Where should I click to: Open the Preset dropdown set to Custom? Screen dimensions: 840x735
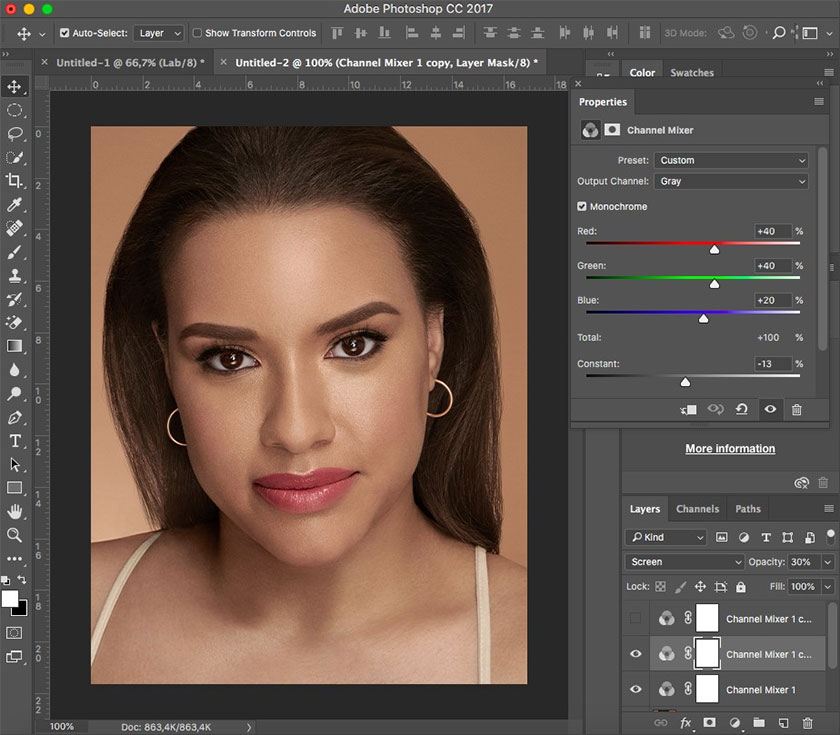pos(730,160)
